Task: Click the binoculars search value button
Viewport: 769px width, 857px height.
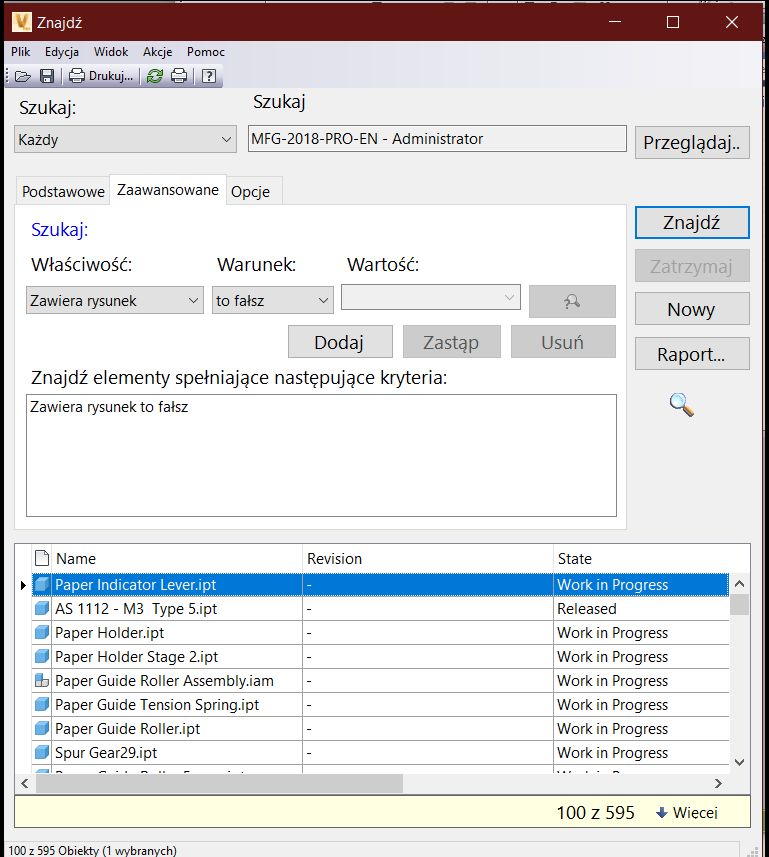Action: 572,301
